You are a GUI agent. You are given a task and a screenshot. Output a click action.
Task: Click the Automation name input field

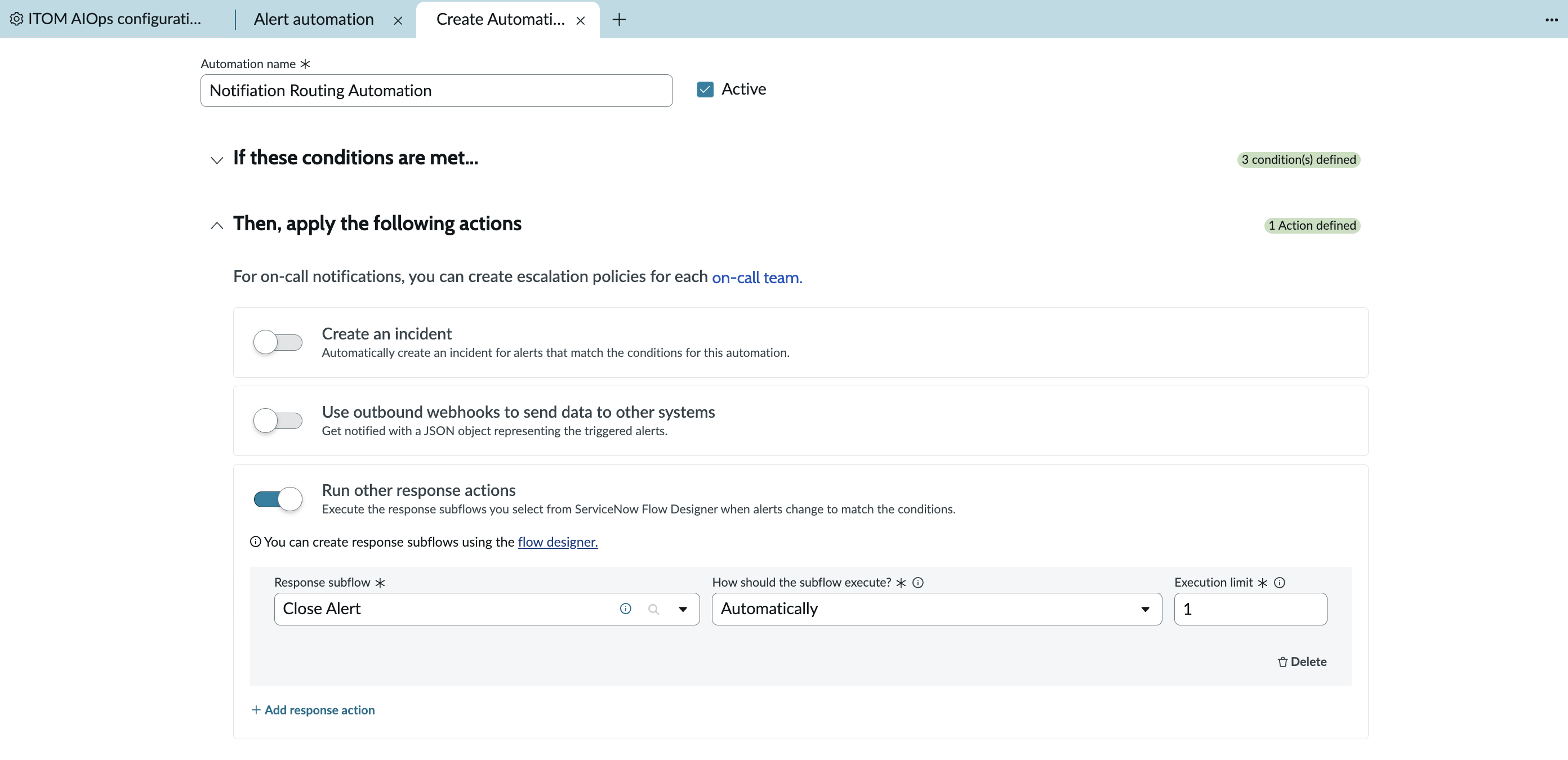436,91
